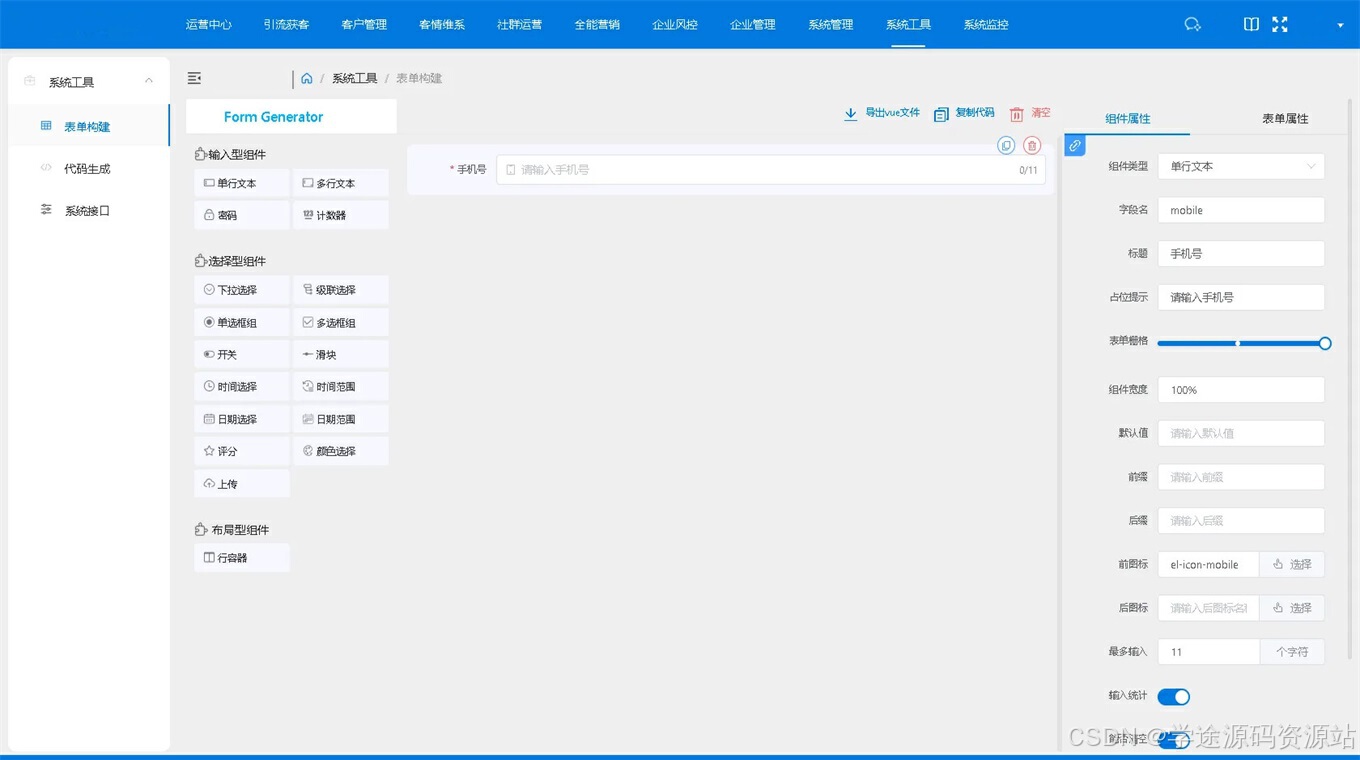Click the 前缀 input field
Image resolution: width=1360 pixels, height=760 pixels.
pos(1241,477)
